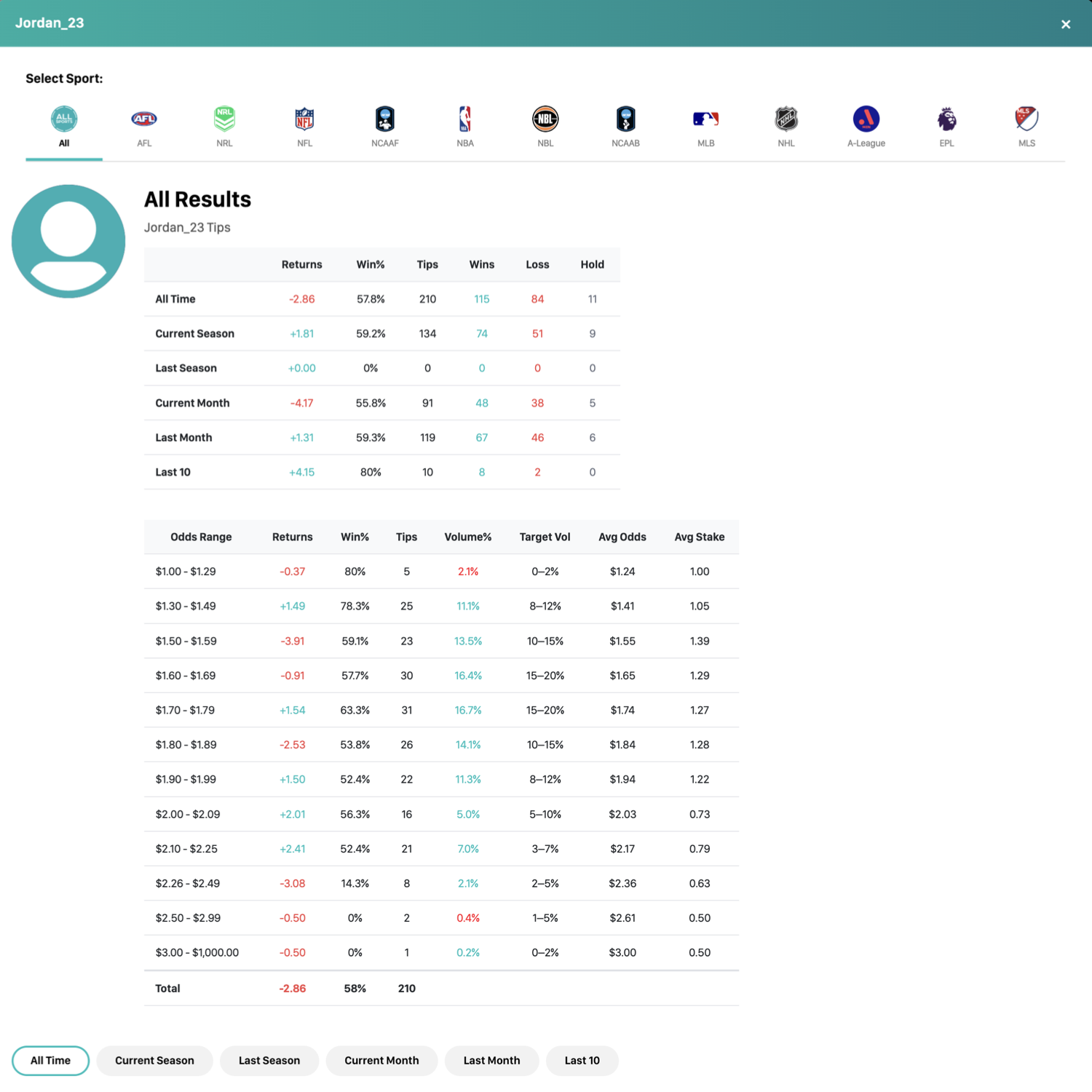Image resolution: width=1092 pixels, height=1092 pixels.
Task: Switch to Current Season filter button
Action: click(154, 1061)
